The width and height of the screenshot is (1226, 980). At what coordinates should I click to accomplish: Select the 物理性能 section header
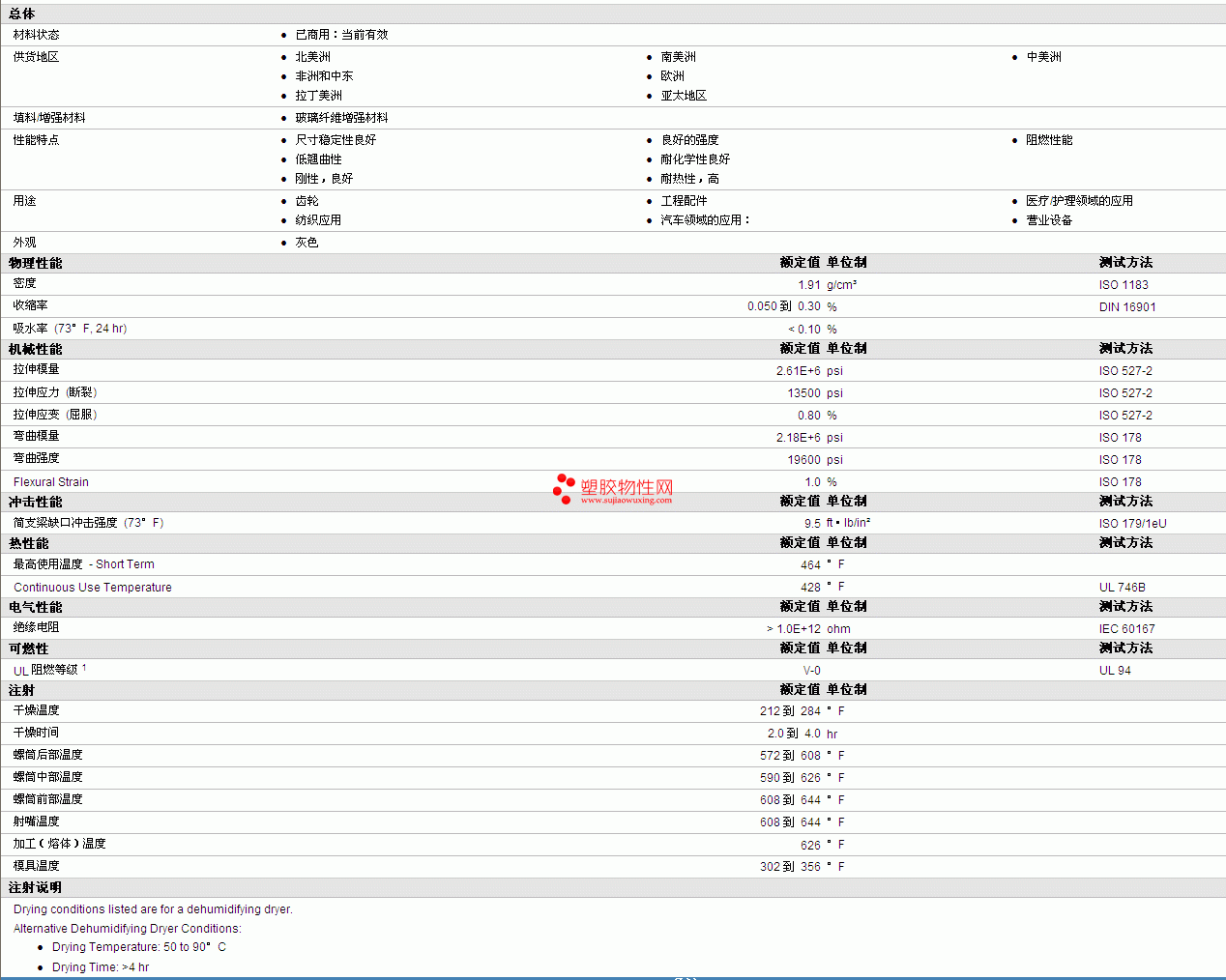tap(36, 263)
